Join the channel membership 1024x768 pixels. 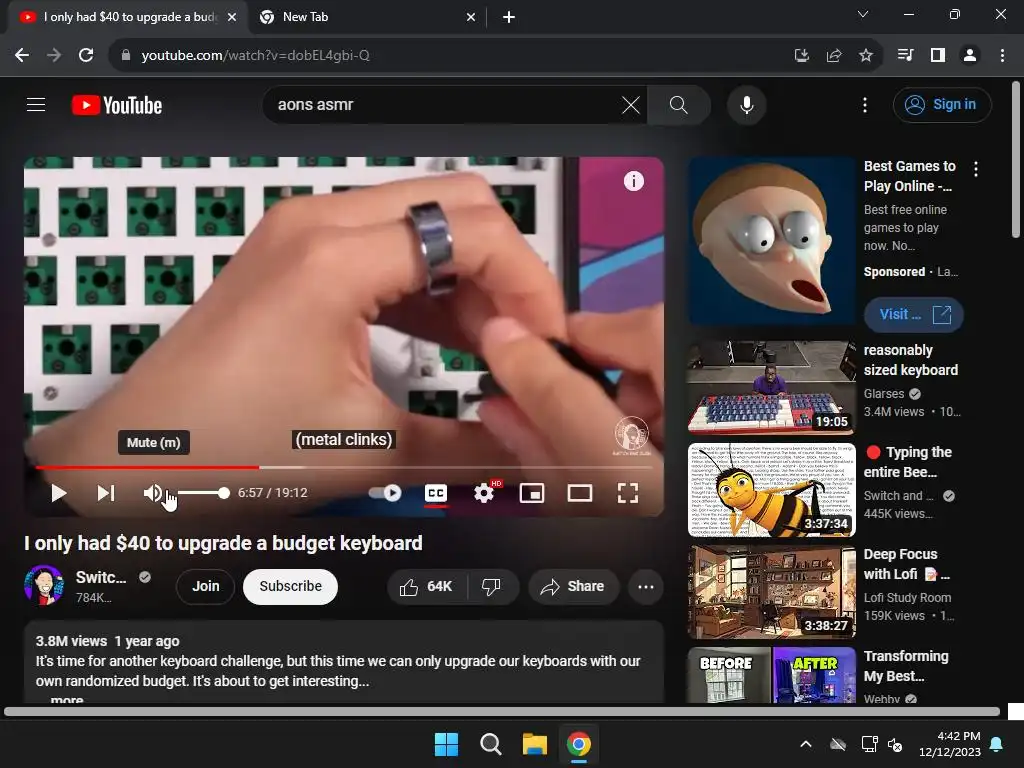click(x=205, y=586)
